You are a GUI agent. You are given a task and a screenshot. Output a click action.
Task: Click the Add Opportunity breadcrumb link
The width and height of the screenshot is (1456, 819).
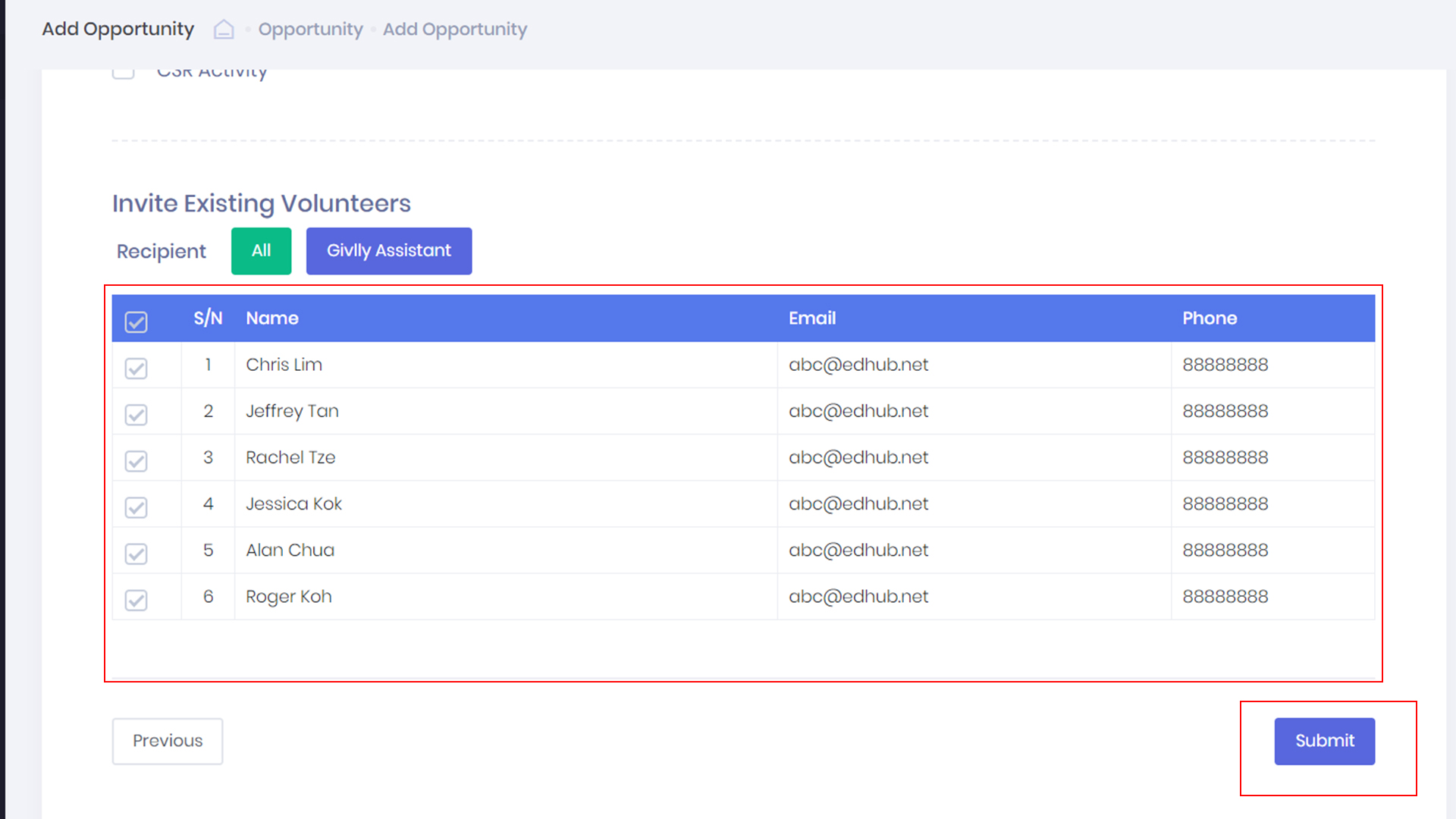click(x=454, y=30)
